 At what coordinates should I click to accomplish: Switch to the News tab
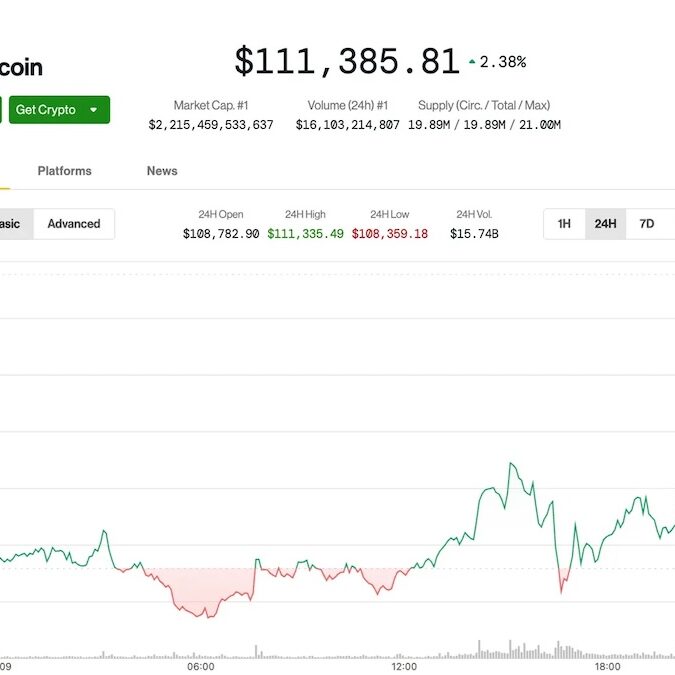click(162, 171)
